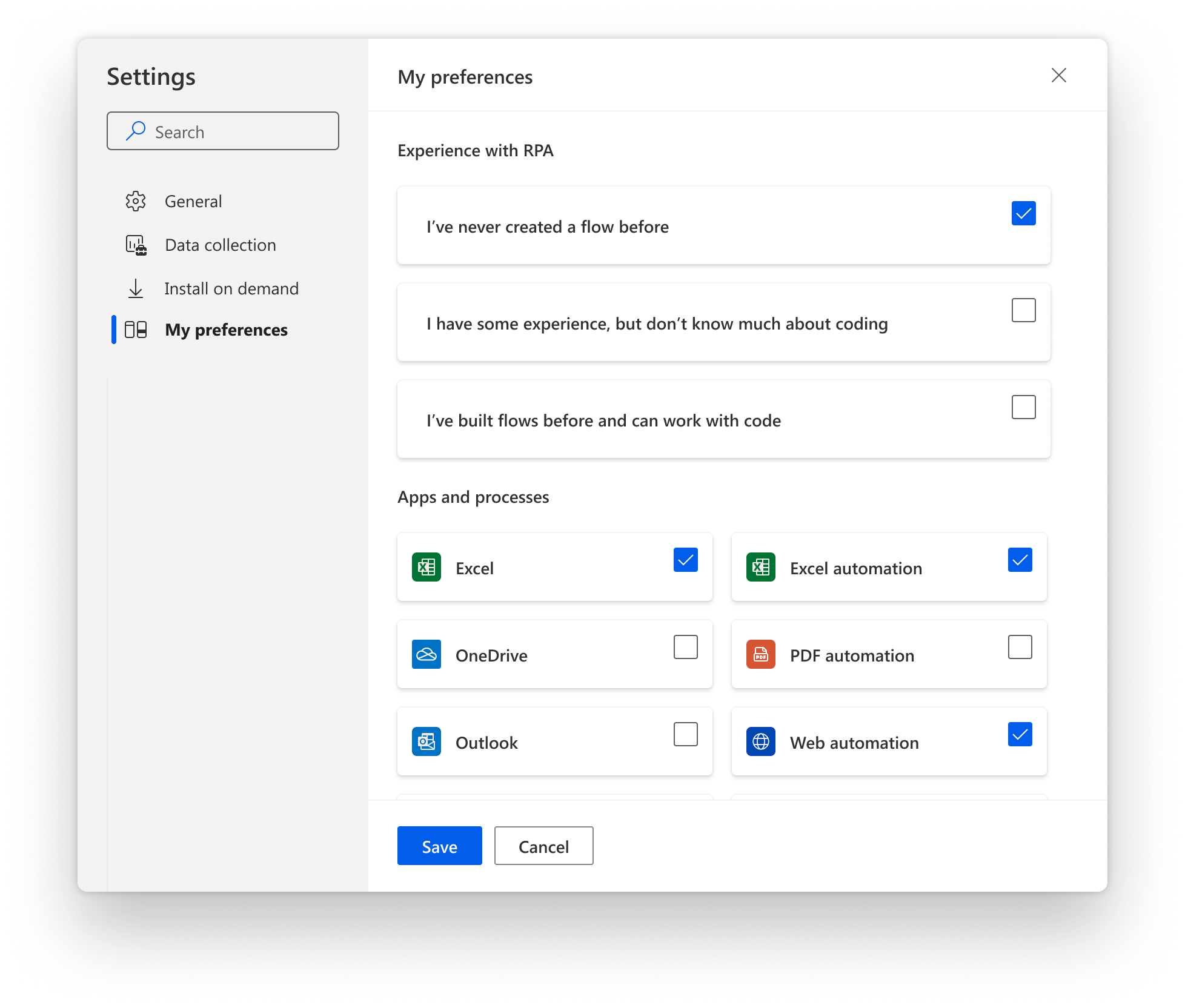Go to the Data collection section

(220, 245)
